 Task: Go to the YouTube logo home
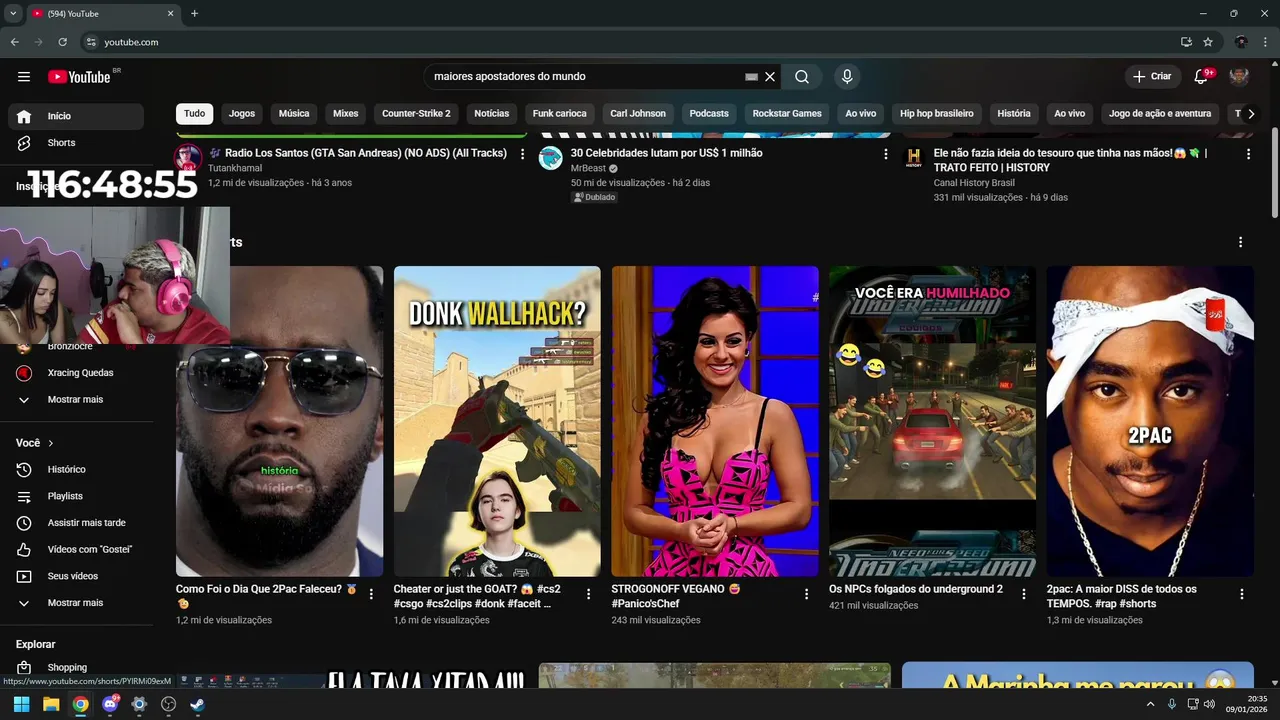click(x=79, y=77)
